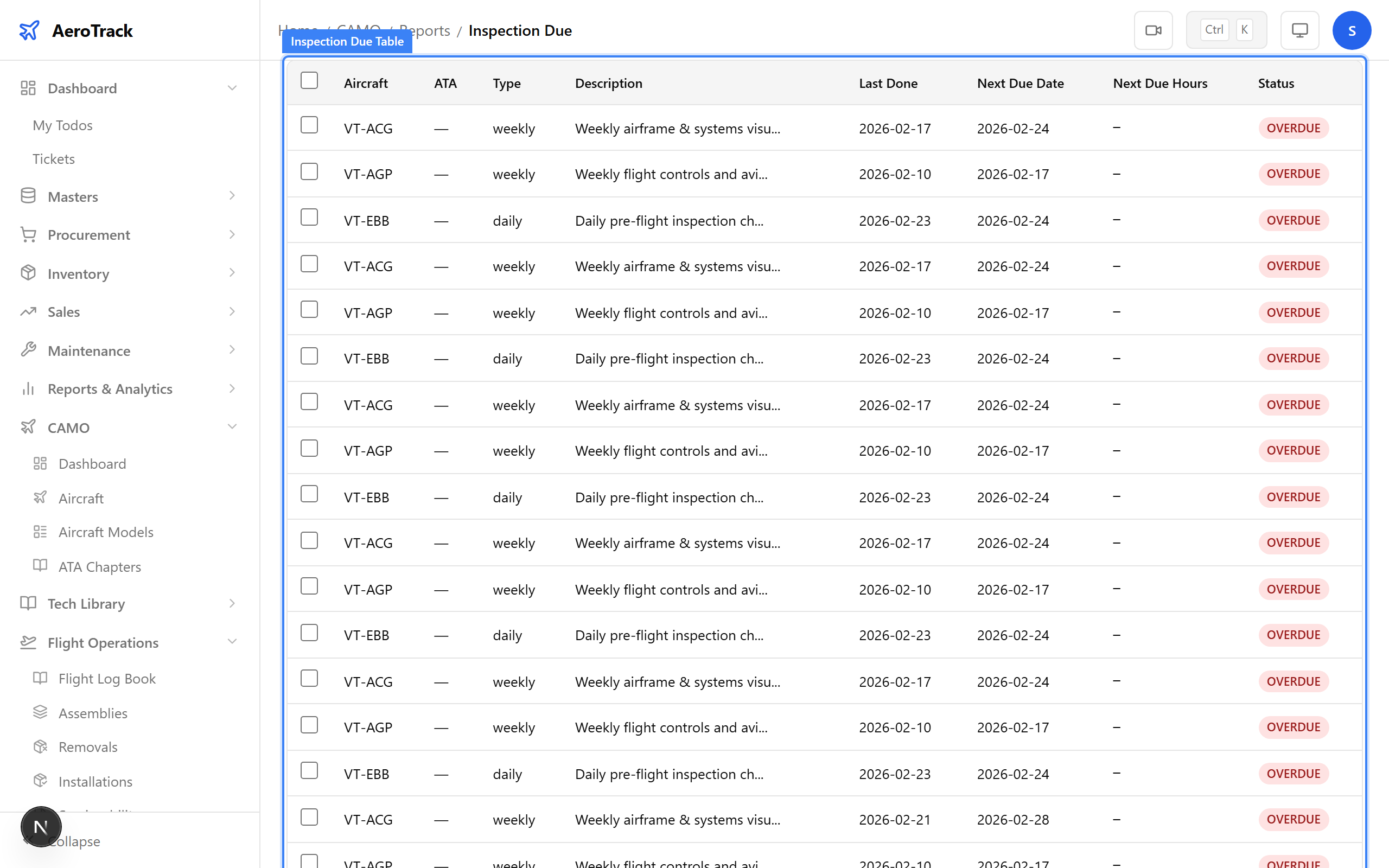
Task: Click the Procurement cart icon
Action: coord(28,234)
